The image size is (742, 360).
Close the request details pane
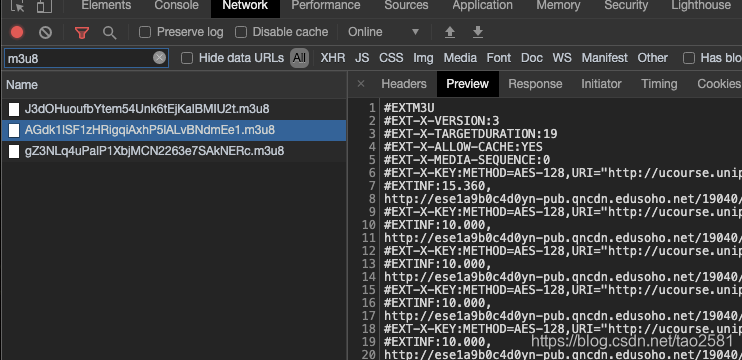361,84
